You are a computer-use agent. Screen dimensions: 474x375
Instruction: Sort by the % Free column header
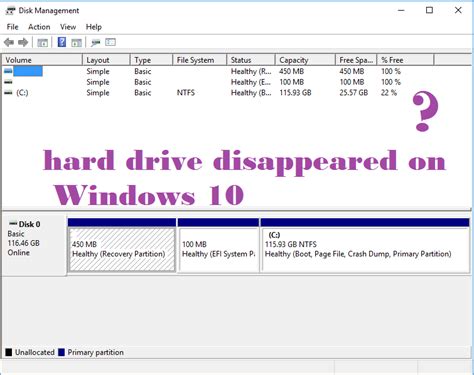tap(406, 60)
